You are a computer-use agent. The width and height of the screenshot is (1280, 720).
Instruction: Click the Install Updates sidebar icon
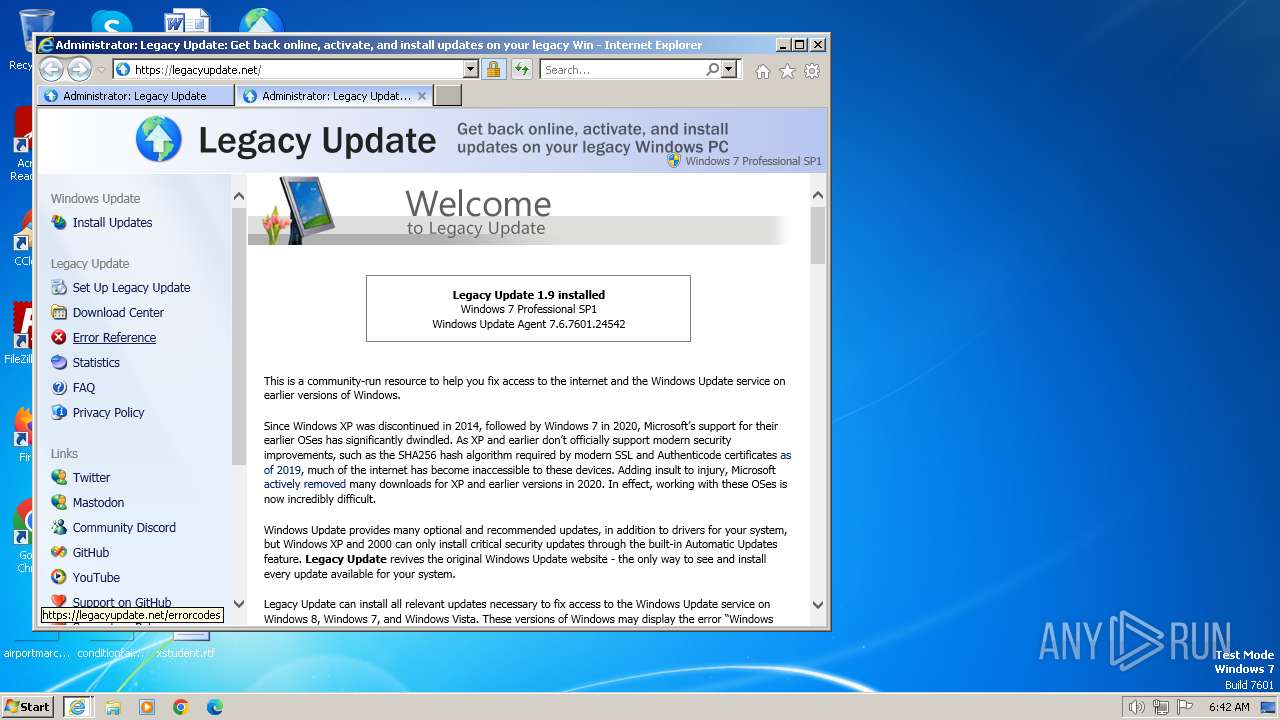[x=59, y=222]
